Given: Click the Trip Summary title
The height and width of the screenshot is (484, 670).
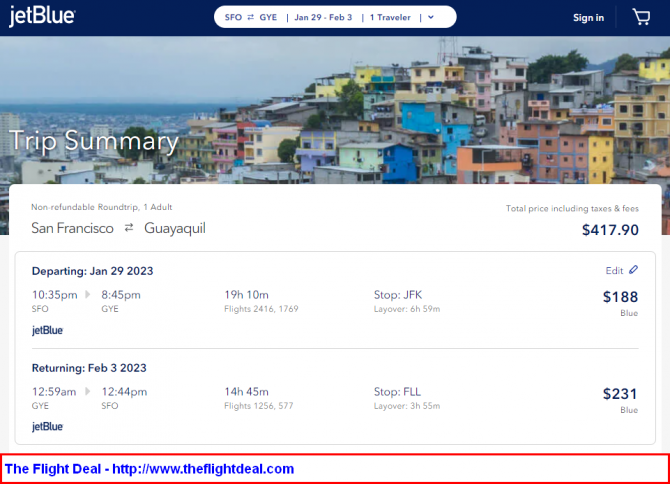Looking at the screenshot, I should tap(94, 141).
